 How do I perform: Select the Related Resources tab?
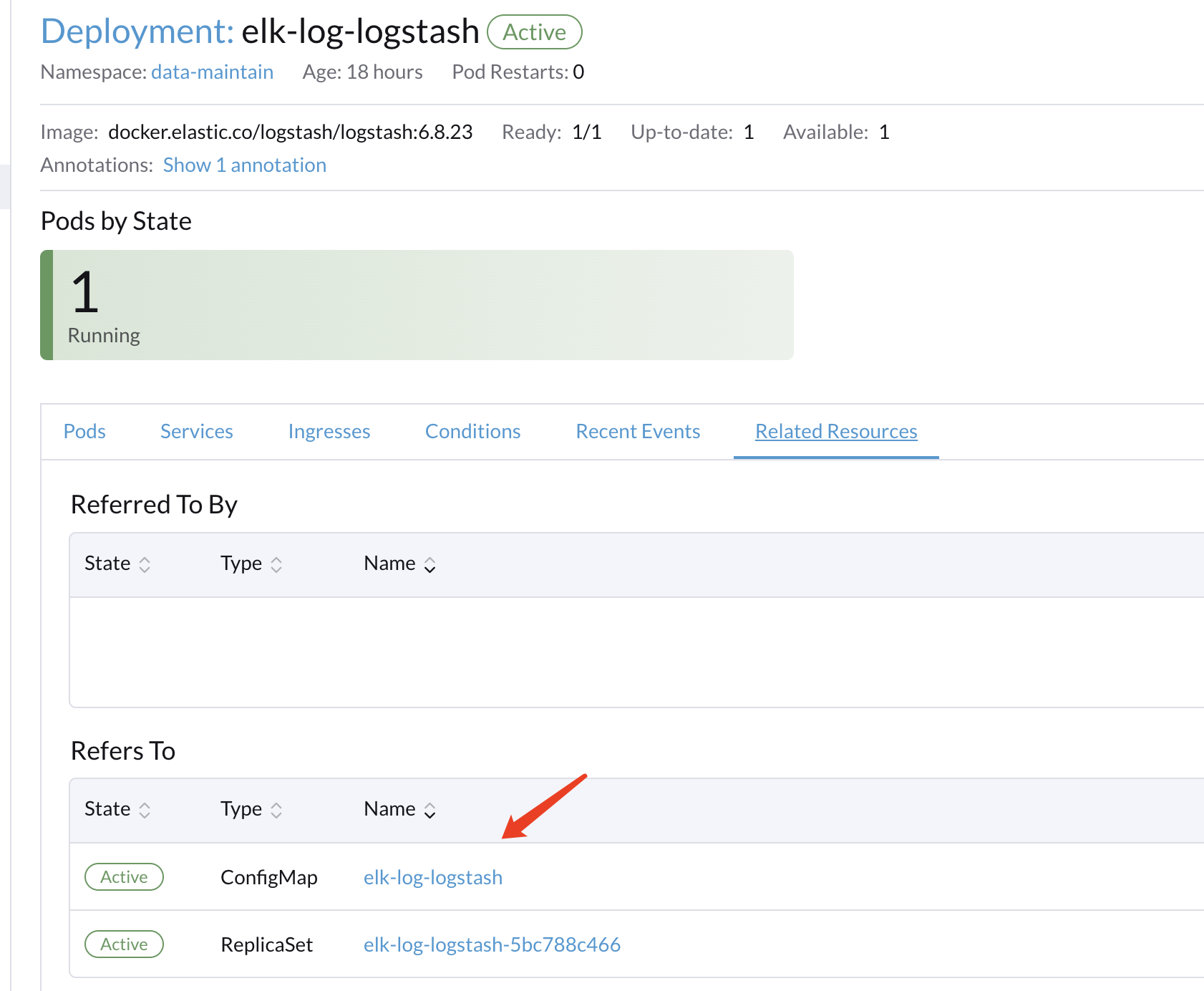tap(836, 431)
